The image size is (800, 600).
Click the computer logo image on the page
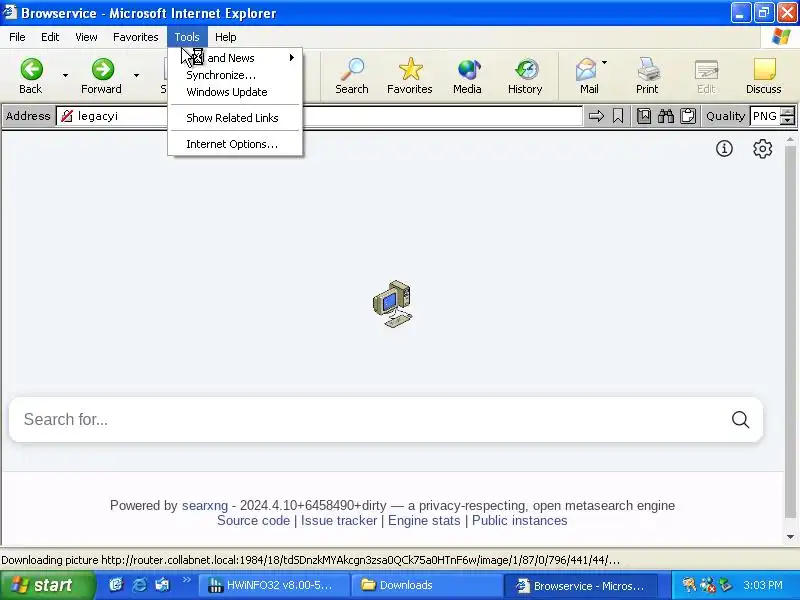[392, 304]
